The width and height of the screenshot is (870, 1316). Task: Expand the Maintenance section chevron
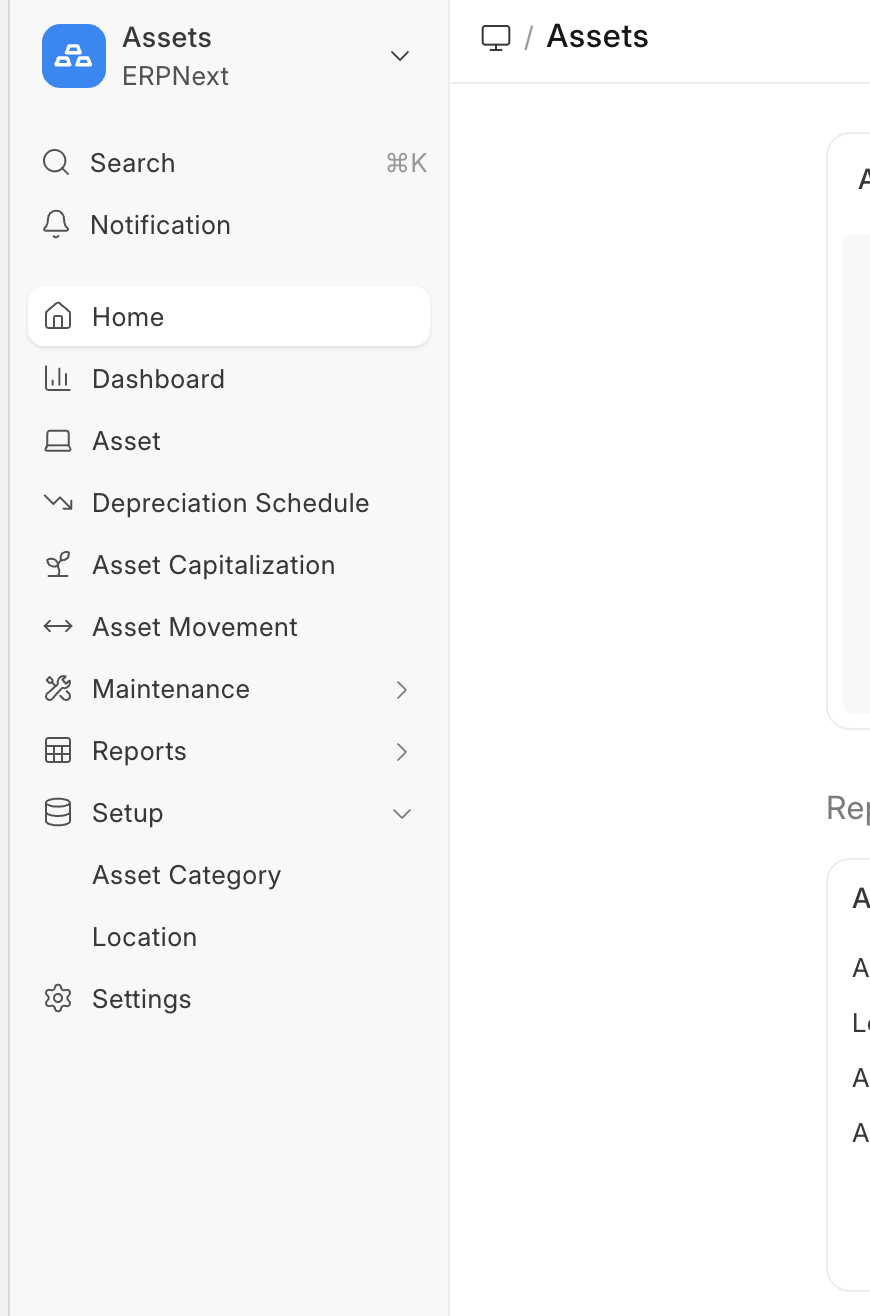(402, 690)
